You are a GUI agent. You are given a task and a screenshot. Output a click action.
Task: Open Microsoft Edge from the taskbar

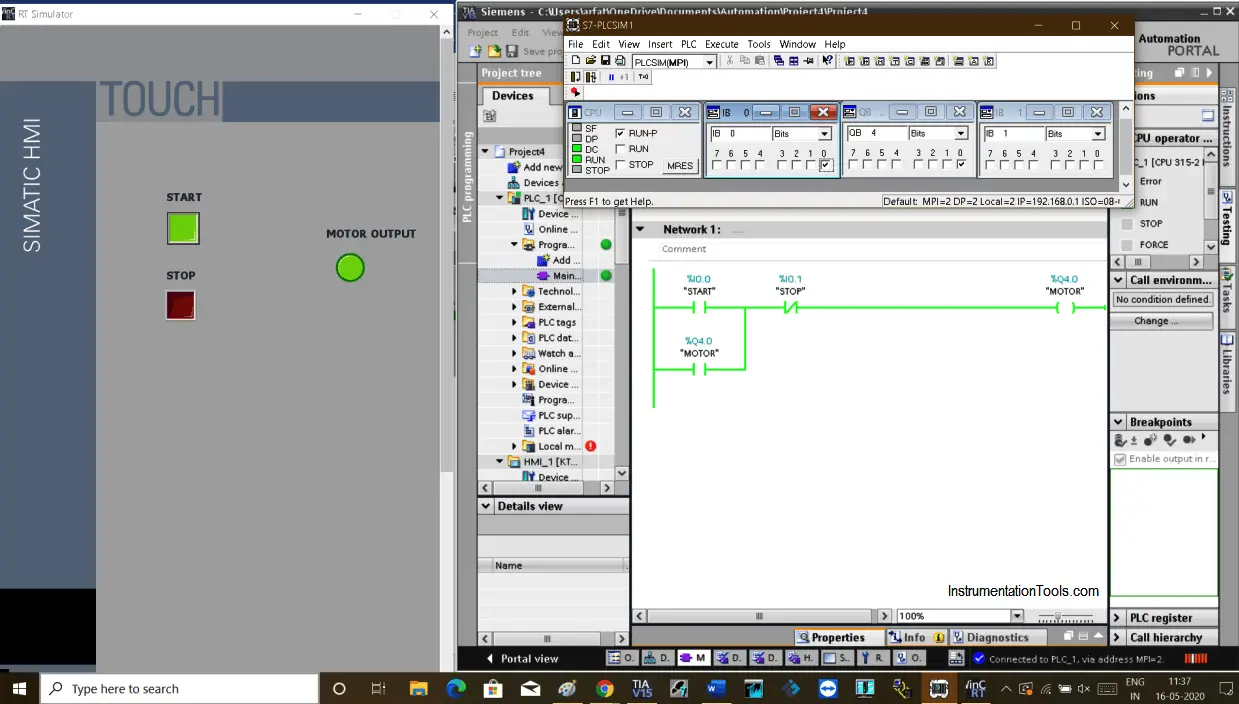(456, 688)
